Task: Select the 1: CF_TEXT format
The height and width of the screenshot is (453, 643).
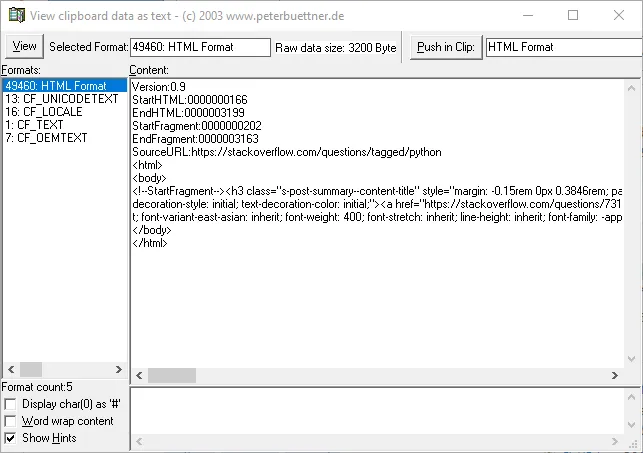Action: (x=34, y=125)
